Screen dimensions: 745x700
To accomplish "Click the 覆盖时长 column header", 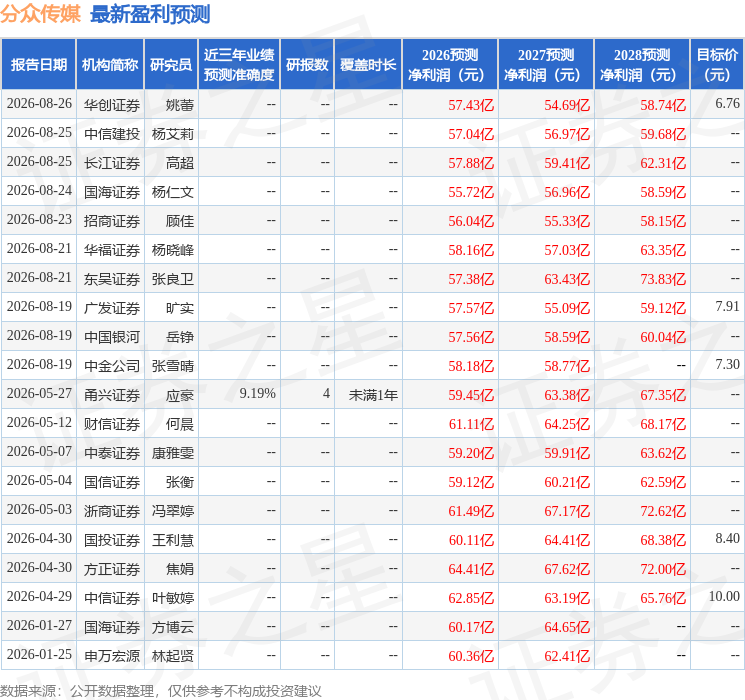I will click(368, 65).
